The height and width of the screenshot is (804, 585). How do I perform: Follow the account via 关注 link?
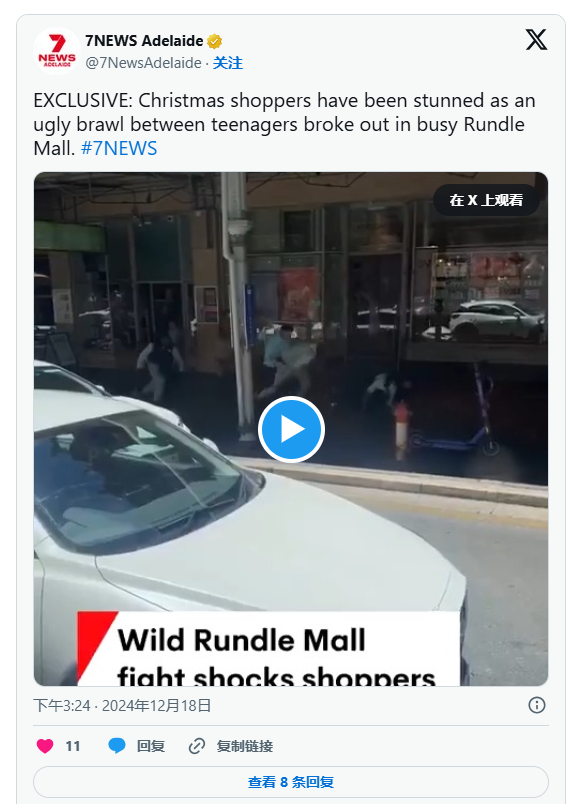pyautogui.click(x=228, y=63)
